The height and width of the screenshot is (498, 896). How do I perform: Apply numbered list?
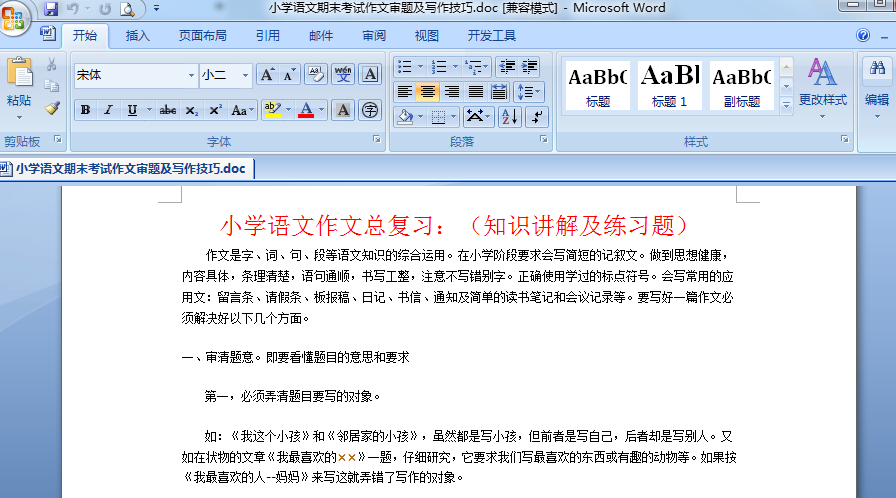click(x=439, y=67)
